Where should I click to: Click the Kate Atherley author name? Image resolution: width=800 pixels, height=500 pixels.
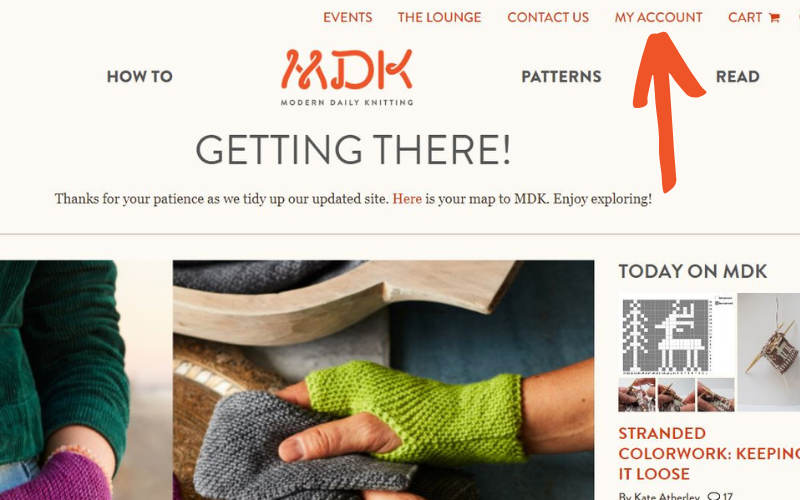pyautogui.click(x=659, y=496)
